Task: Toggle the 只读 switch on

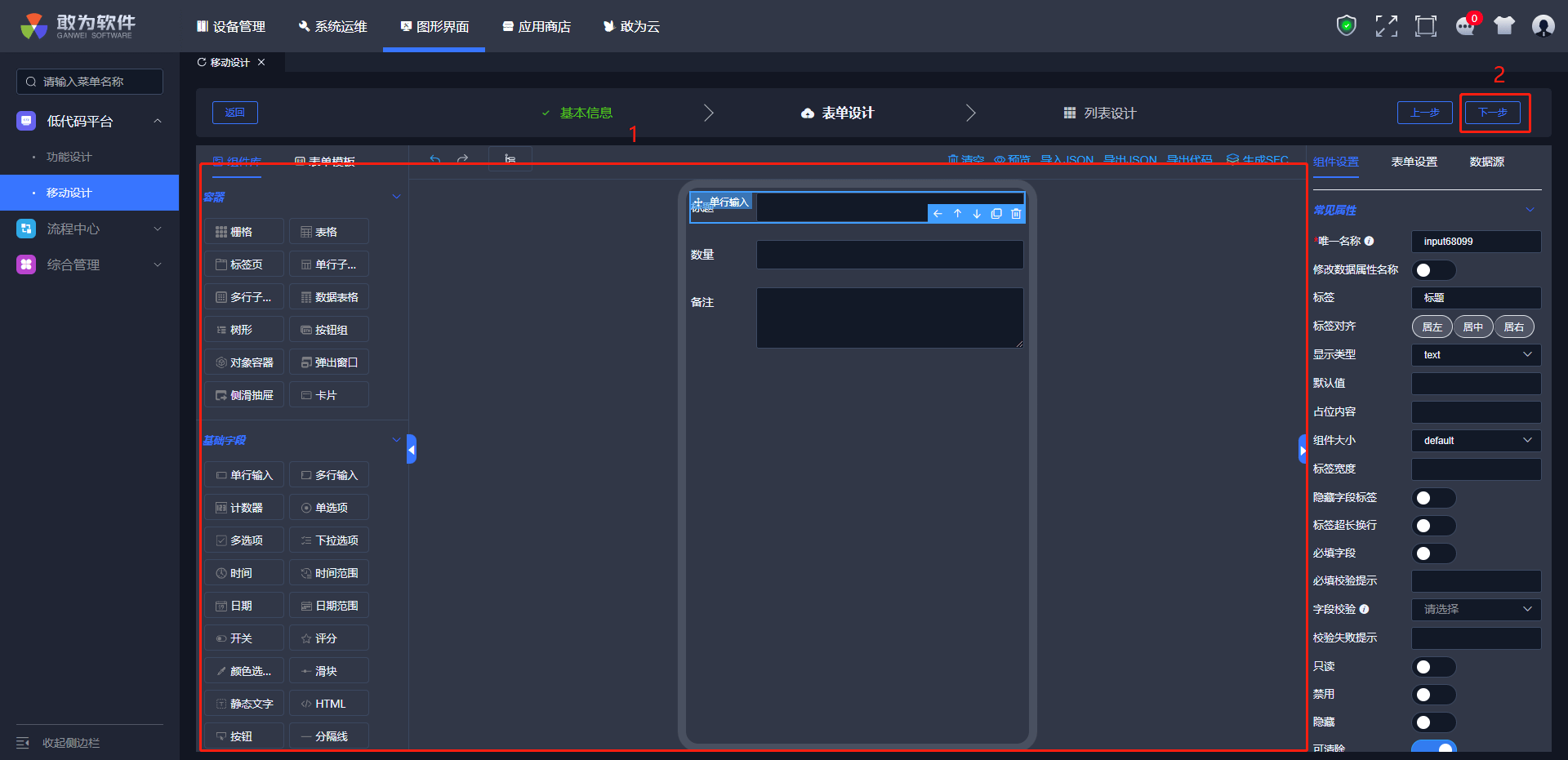Action: click(x=1433, y=667)
